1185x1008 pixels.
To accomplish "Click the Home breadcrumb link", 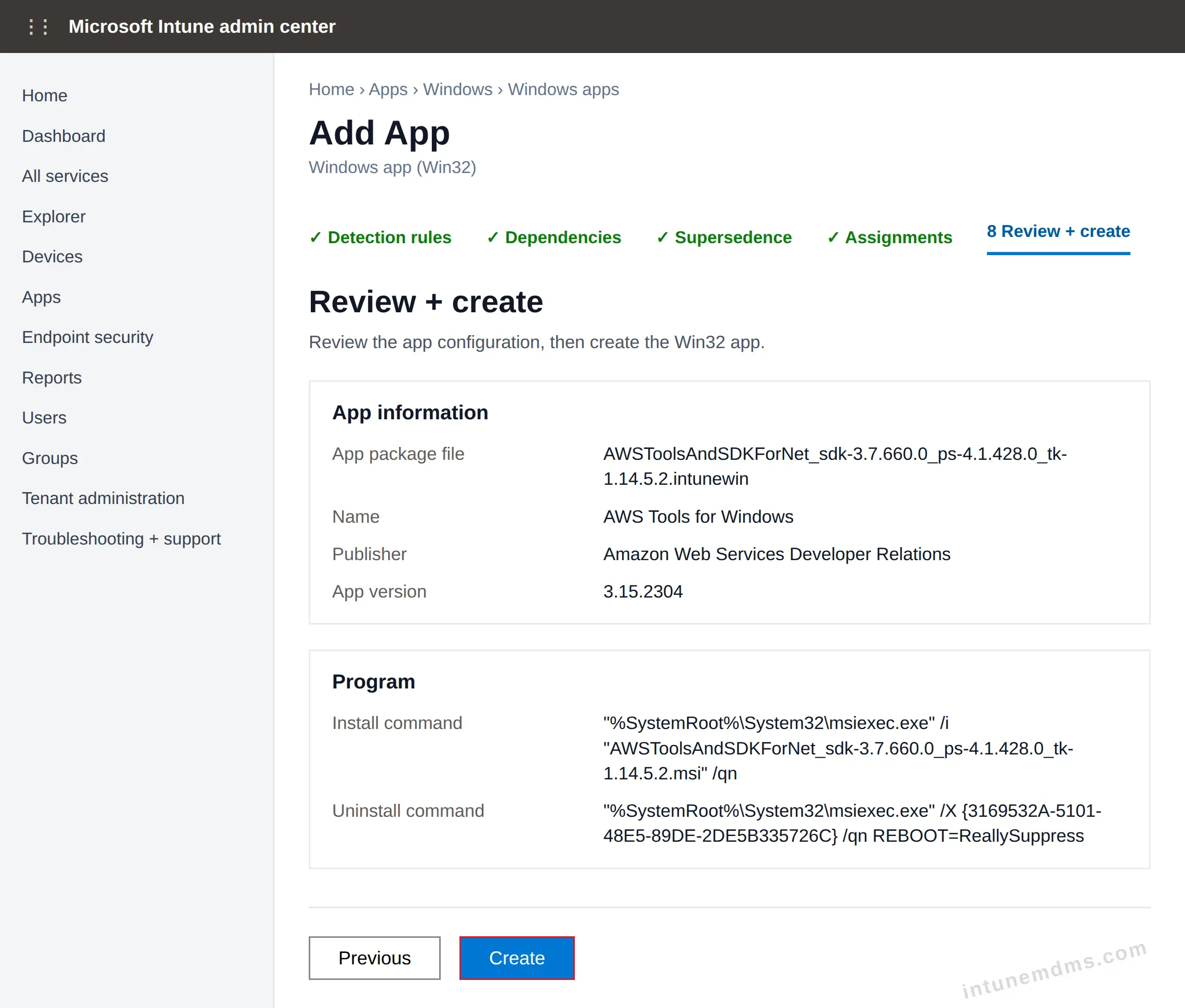I will (332, 89).
